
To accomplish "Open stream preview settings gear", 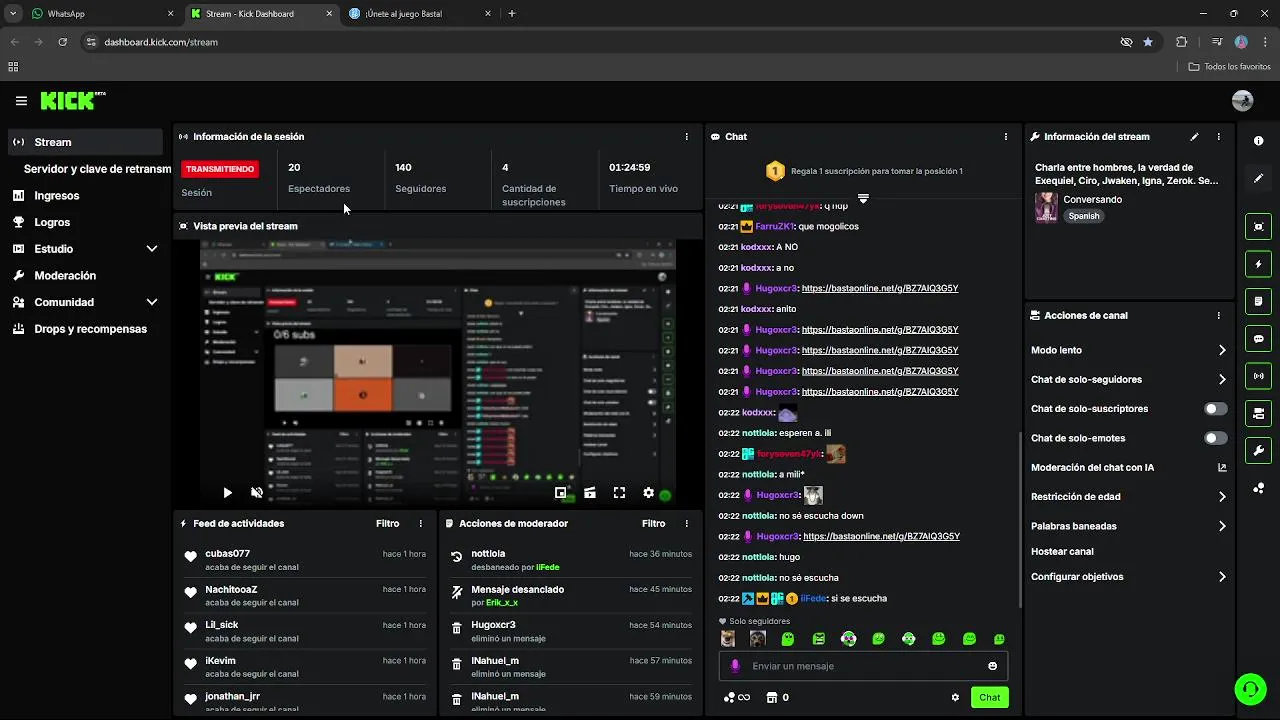I will coord(648,493).
